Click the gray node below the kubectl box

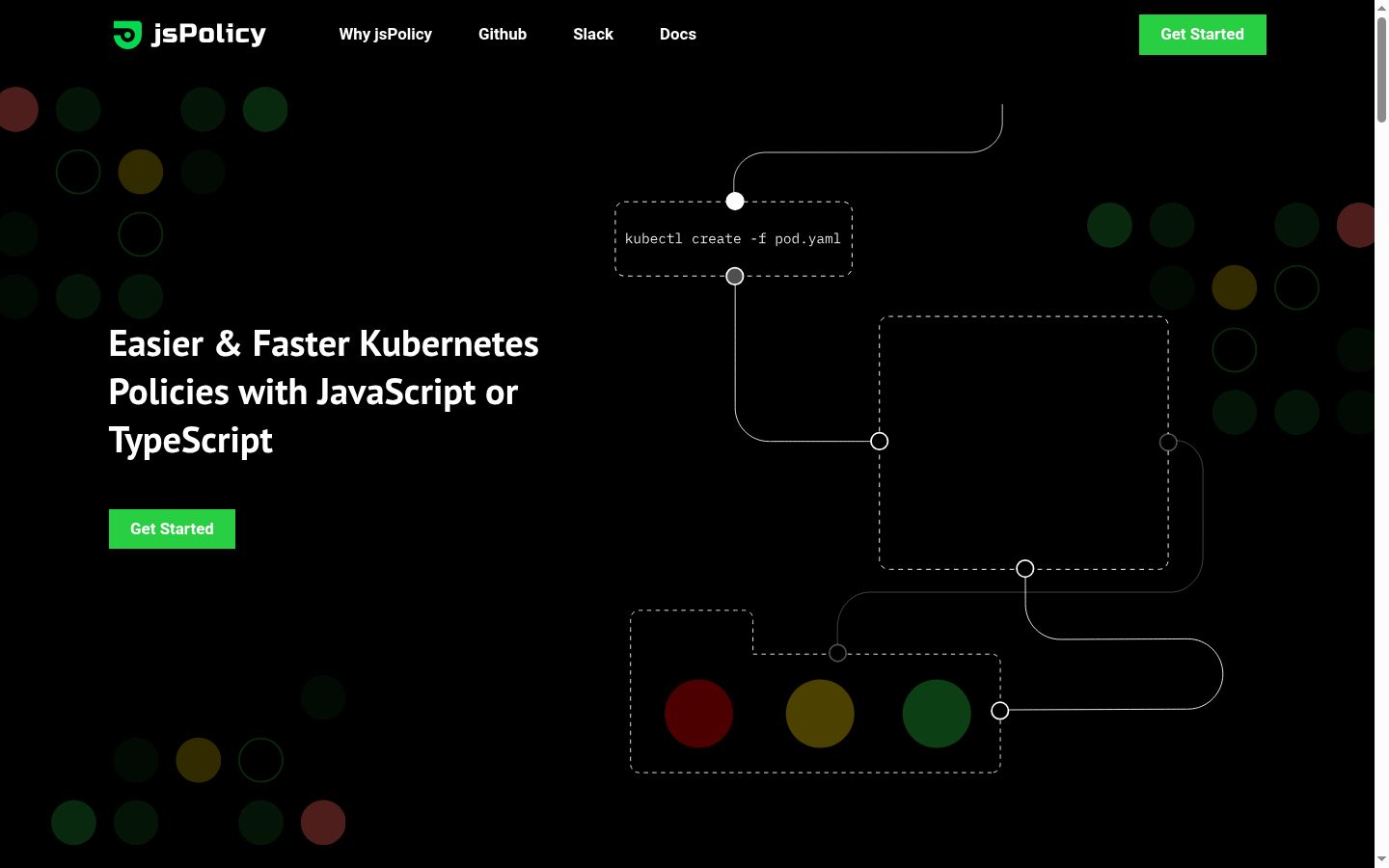click(x=735, y=277)
